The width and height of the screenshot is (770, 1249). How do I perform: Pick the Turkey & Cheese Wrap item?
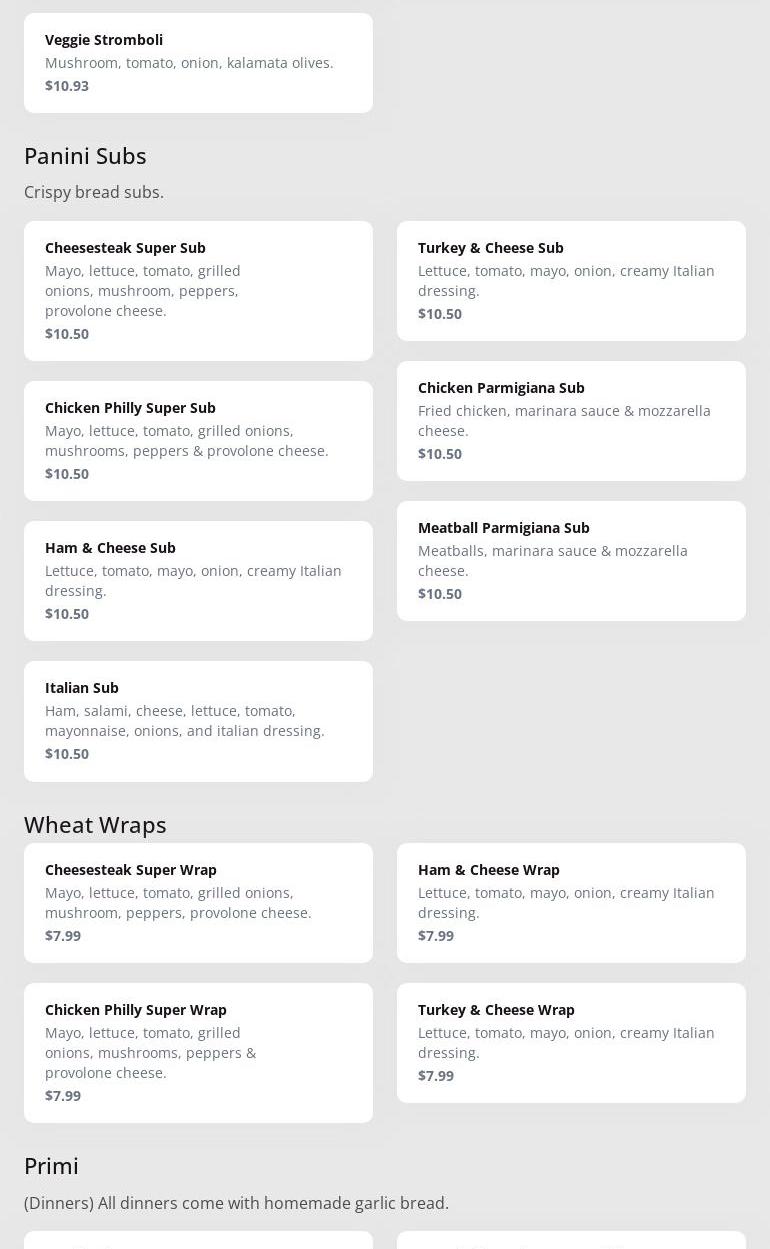571,1042
